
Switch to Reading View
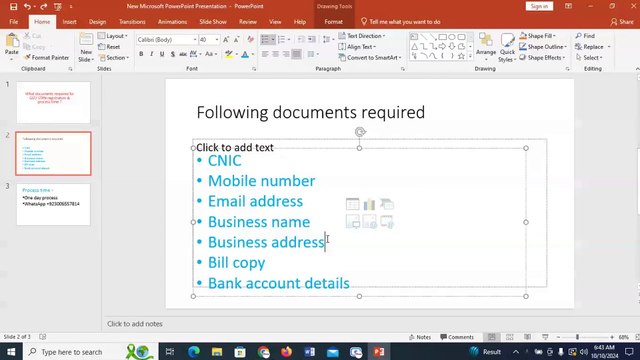pyautogui.click(x=527, y=337)
